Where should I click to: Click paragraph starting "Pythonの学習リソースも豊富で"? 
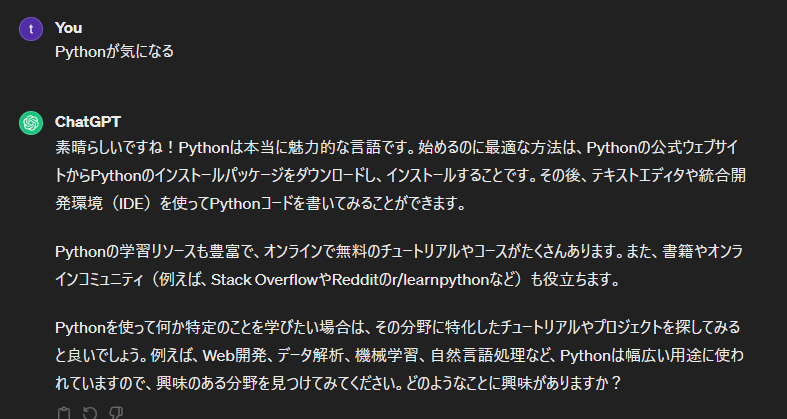tap(399, 266)
